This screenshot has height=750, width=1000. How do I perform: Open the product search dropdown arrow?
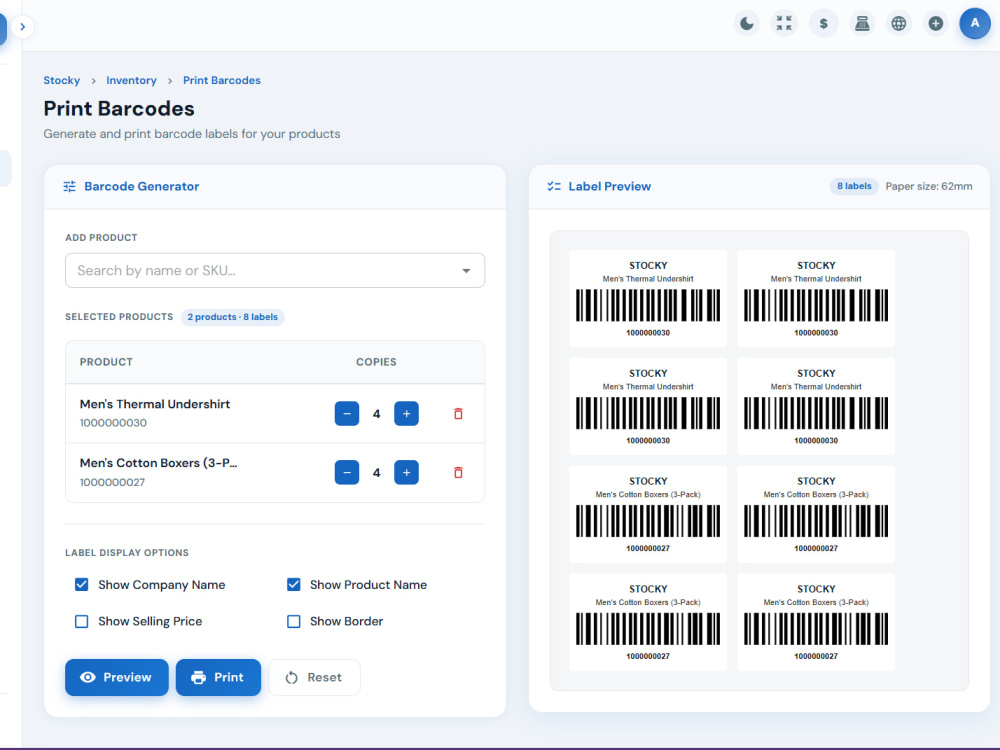coord(466,271)
